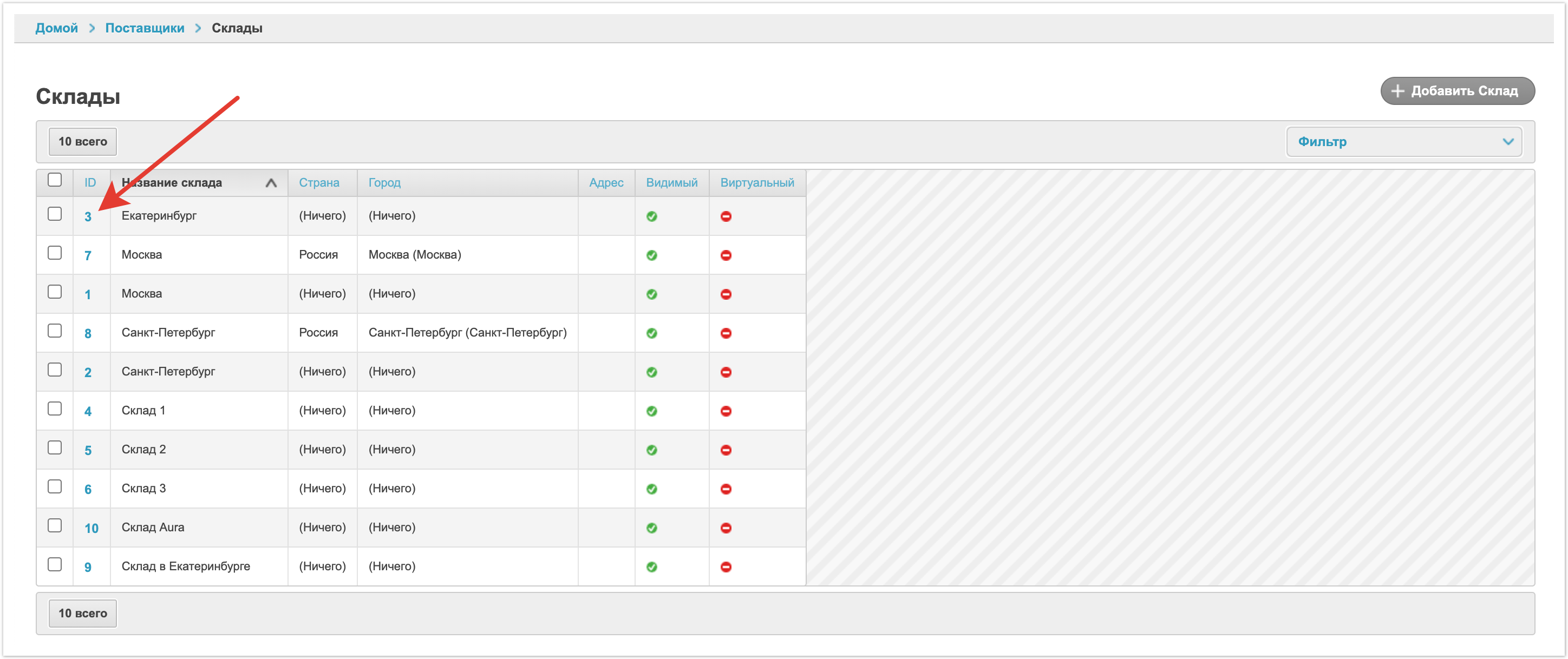Click green visible icon for Склад Aura
Viewport: 1568px width, 659px height.
651,528
